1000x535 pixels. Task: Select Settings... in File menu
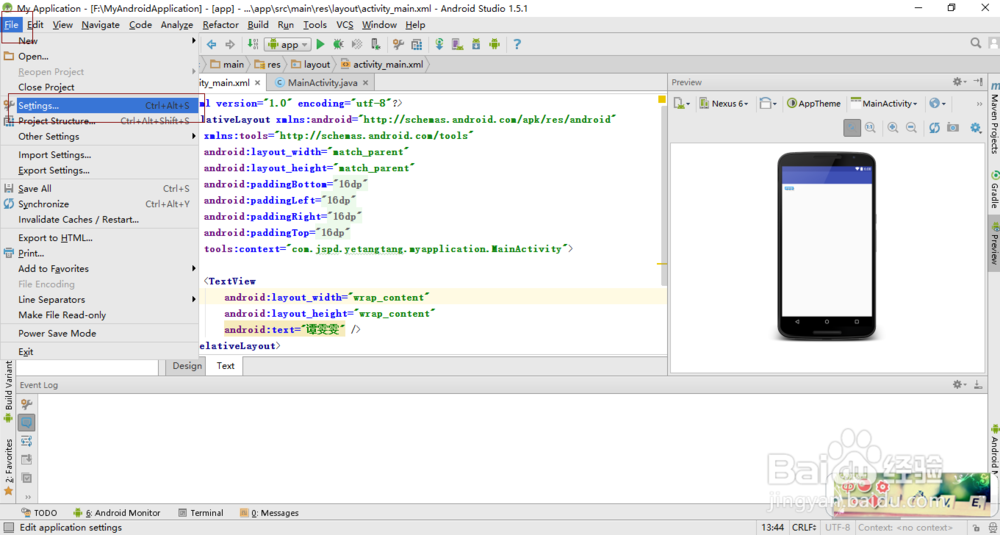(x=99, y=106)
